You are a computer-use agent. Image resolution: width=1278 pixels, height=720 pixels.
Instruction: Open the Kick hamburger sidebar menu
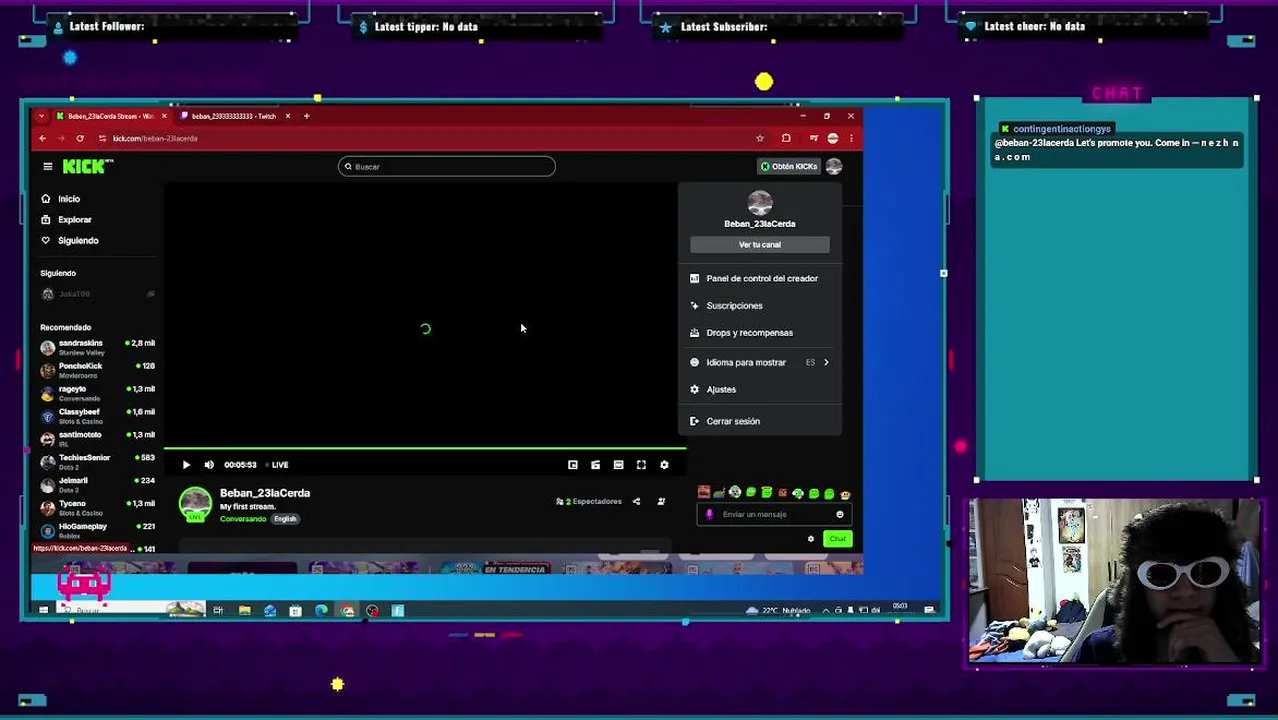coord(47,166)
